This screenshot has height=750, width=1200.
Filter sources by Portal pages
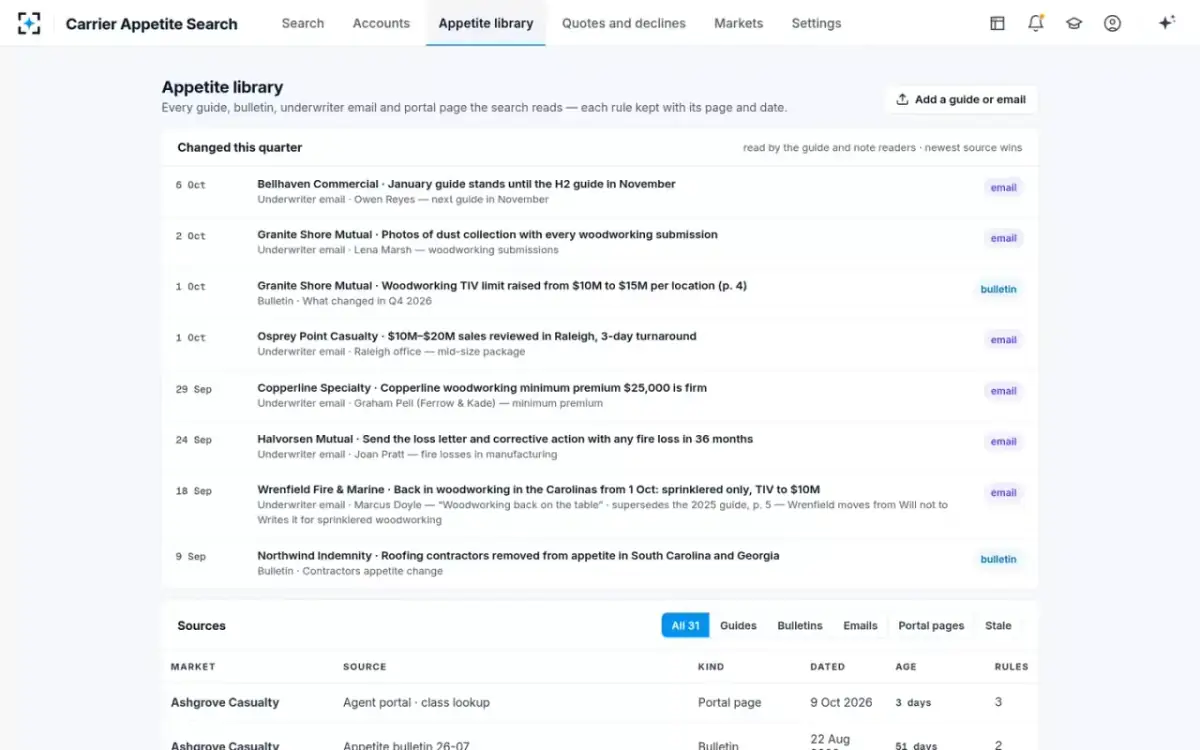point(931,625)
